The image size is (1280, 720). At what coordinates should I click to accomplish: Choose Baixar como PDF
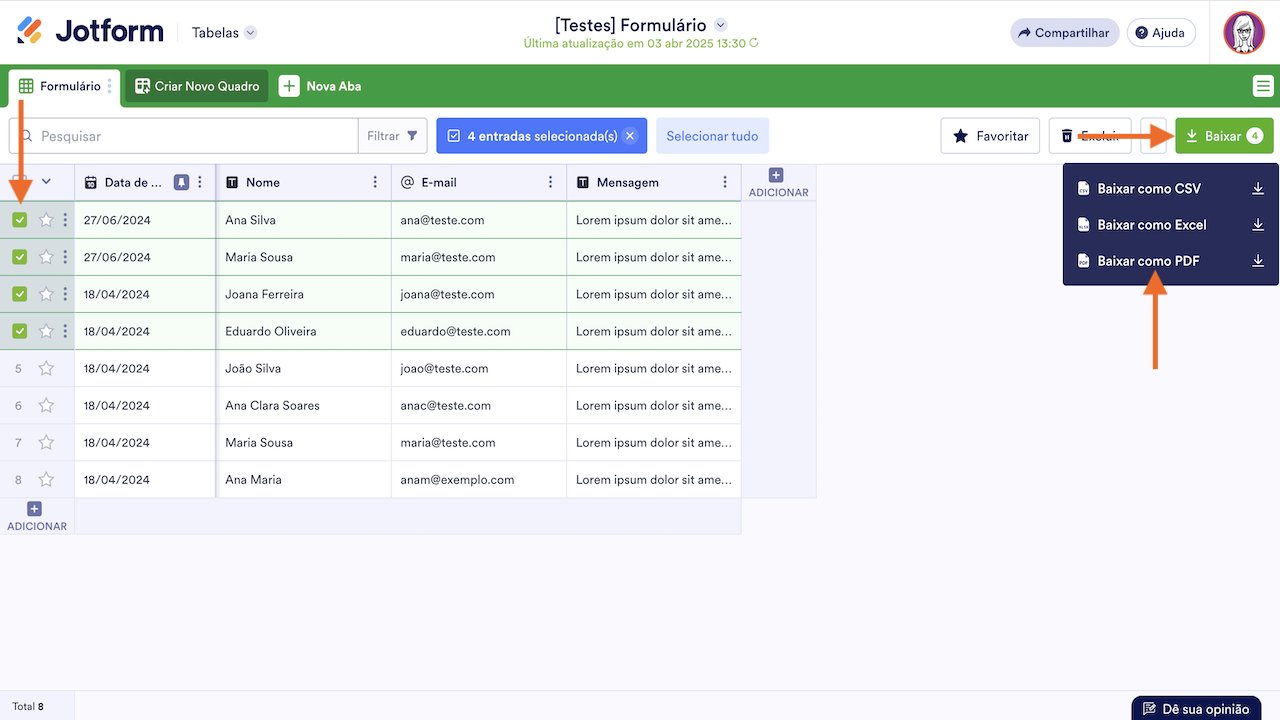[1170, 261]
